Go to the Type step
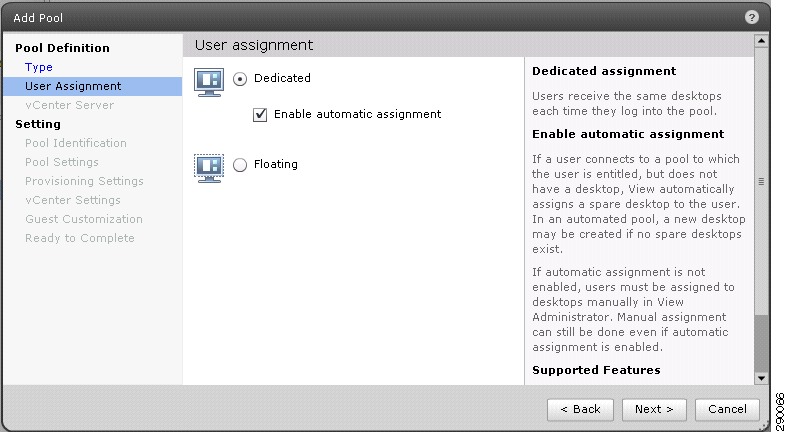 coord(39,67)
